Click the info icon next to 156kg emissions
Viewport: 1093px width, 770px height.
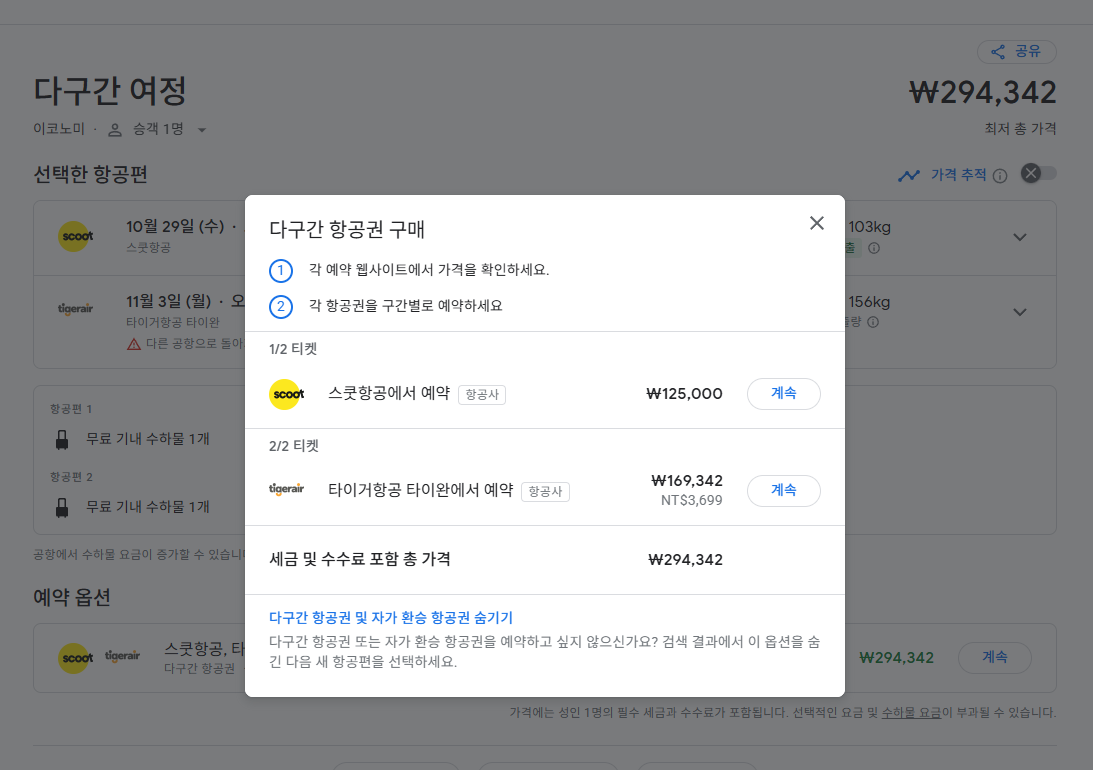873,322
